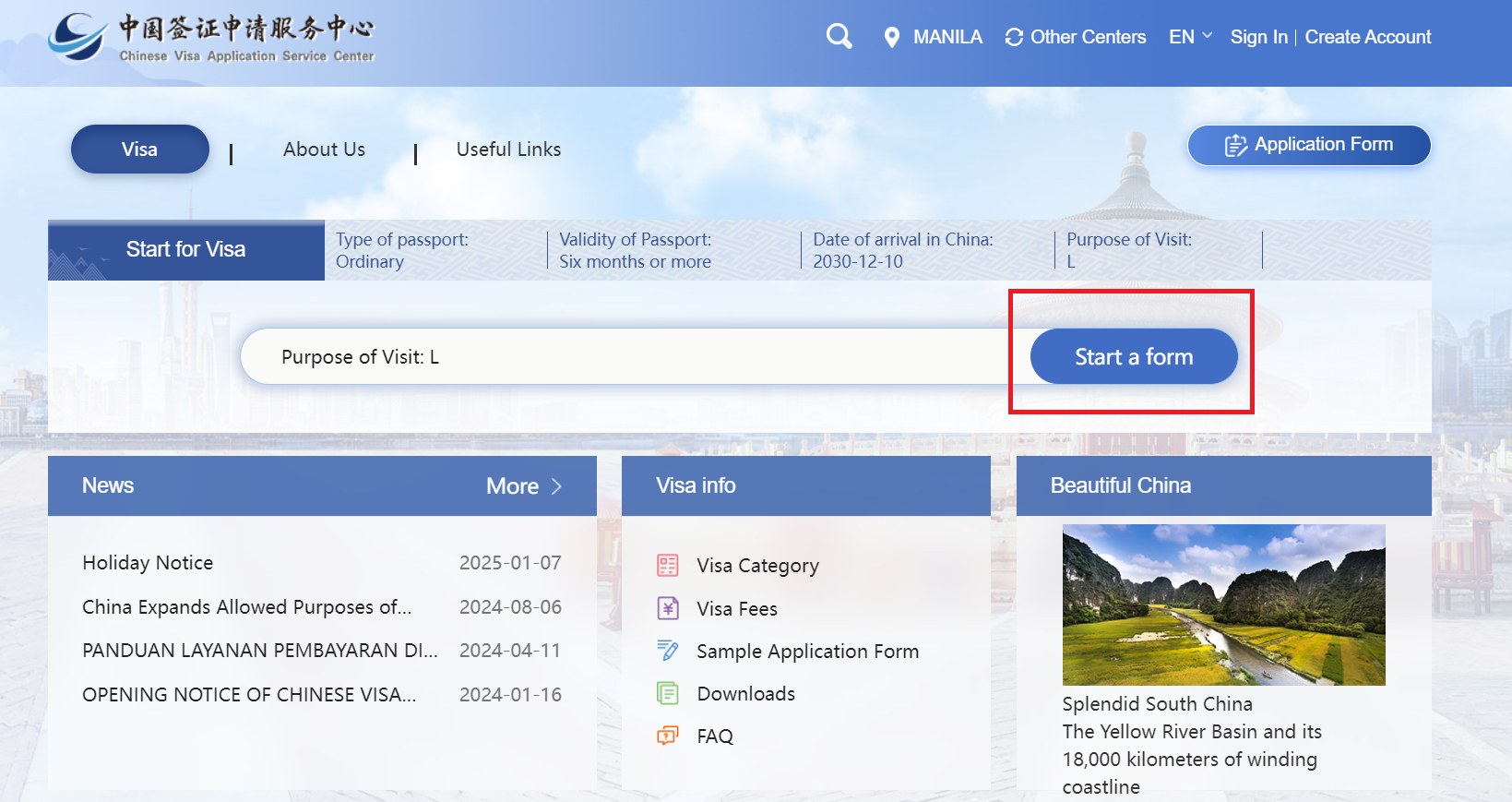Click the Visa info panel header
The height and width of the screenshot is (802, 1512).
tap(806, 485)
